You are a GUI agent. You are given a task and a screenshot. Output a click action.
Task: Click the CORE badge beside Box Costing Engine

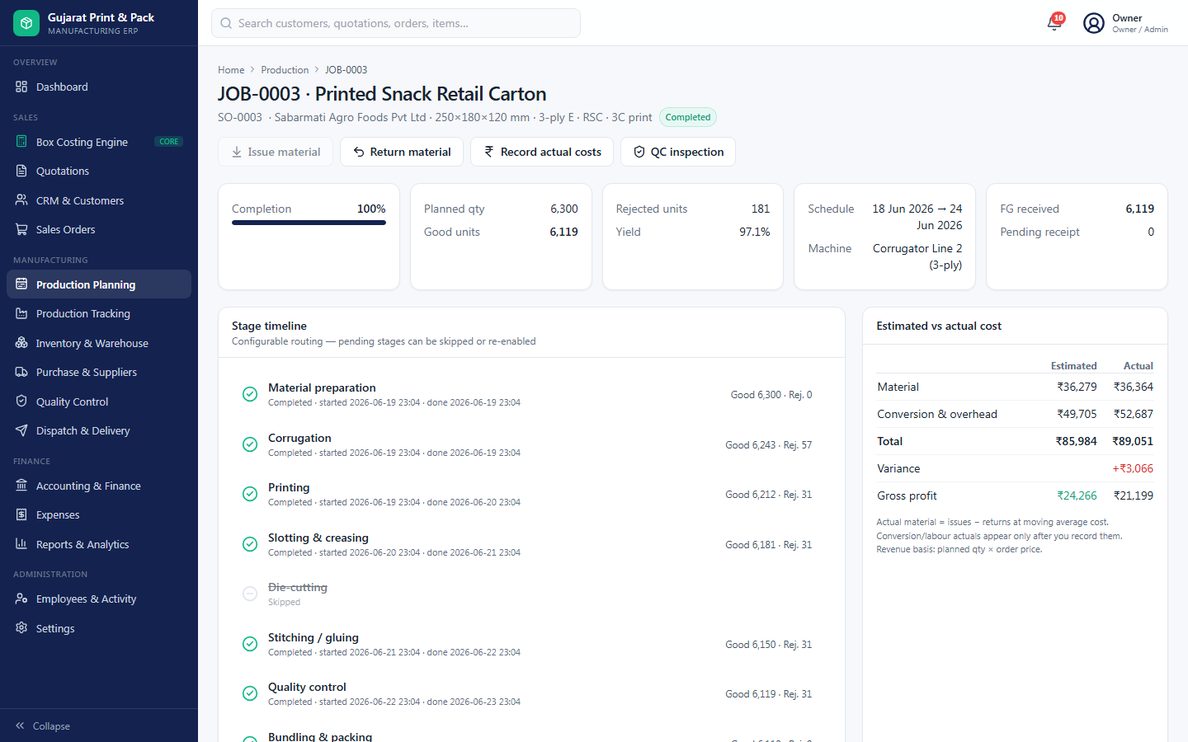point(169,142)
